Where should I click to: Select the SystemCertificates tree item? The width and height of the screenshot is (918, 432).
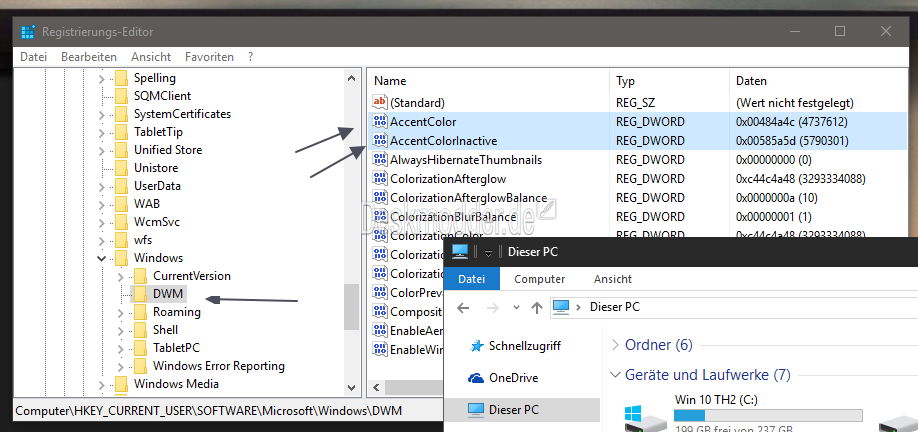pyautogui.click(x=182, y=114)
